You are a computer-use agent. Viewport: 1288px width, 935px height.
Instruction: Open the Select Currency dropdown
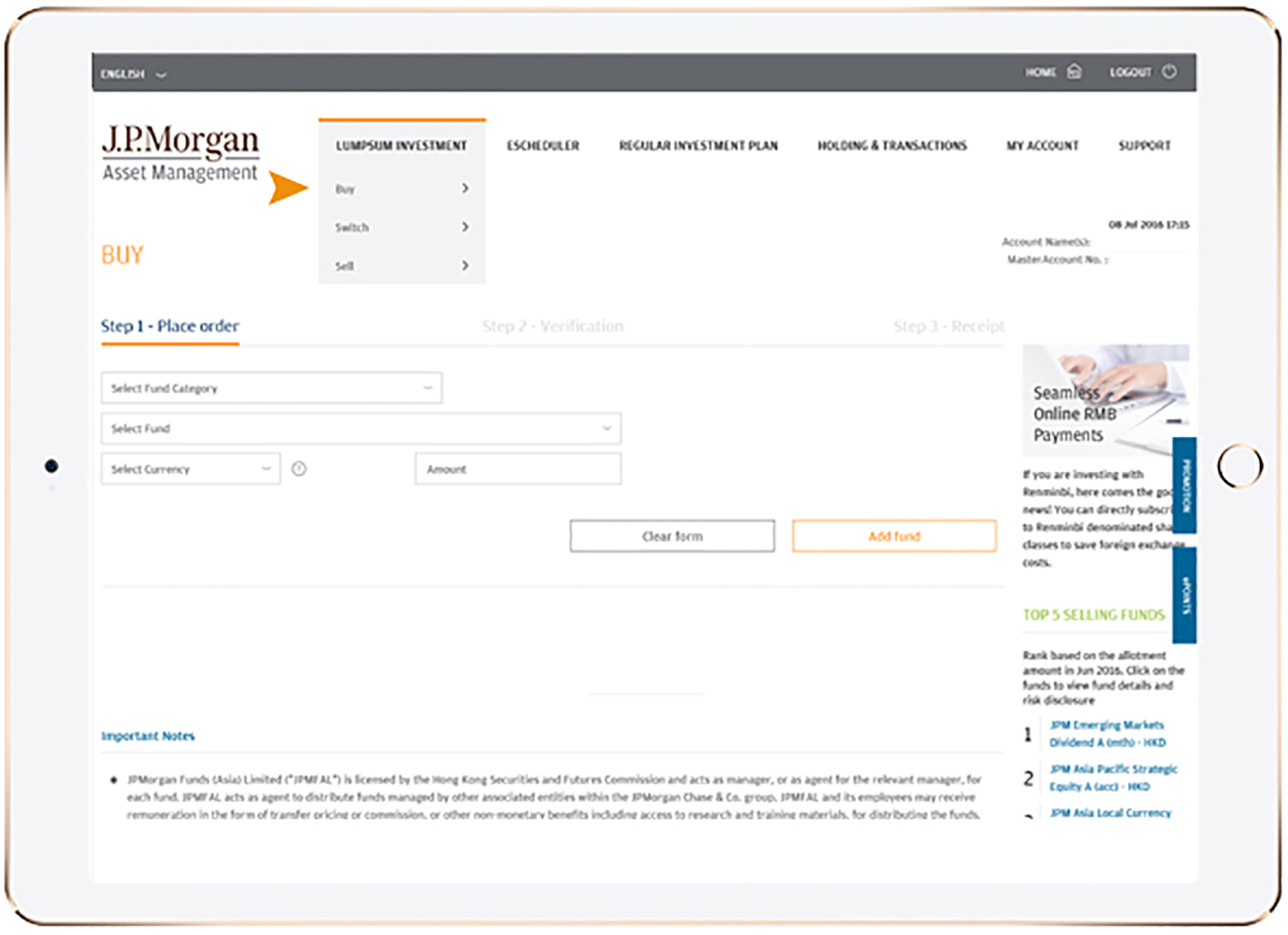(190, 469)
